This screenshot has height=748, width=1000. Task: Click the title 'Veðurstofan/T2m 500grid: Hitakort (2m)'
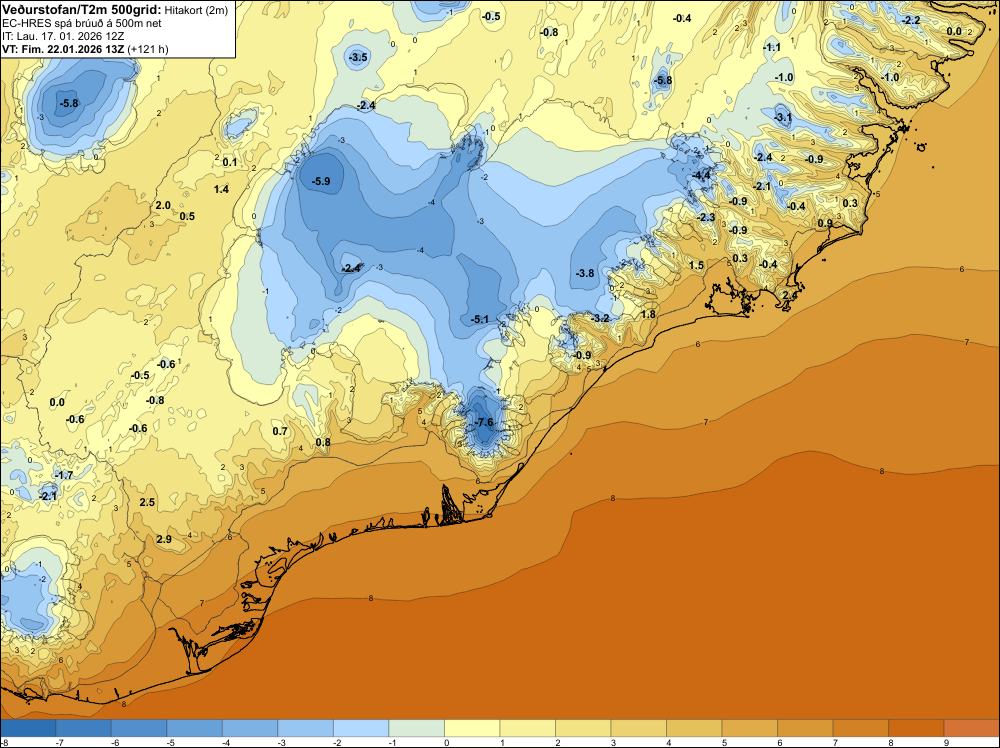click(115, 10)
